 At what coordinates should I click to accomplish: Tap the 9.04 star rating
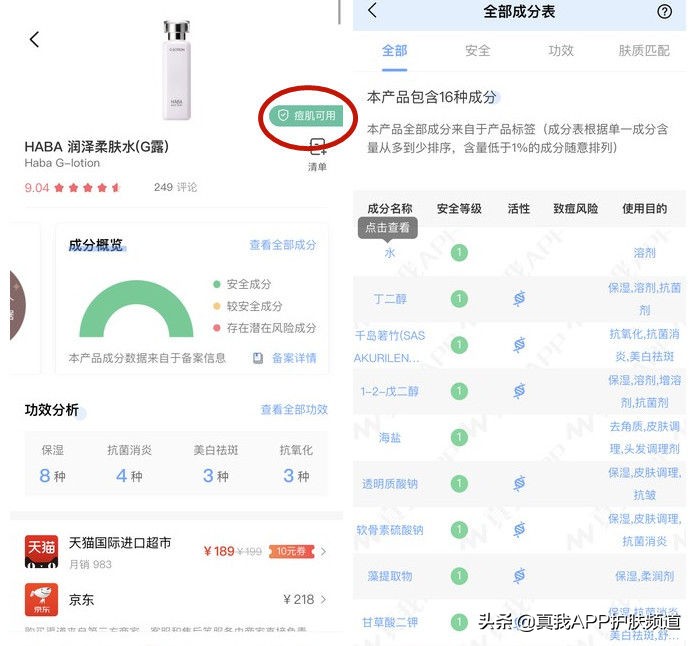click(72, 188)
